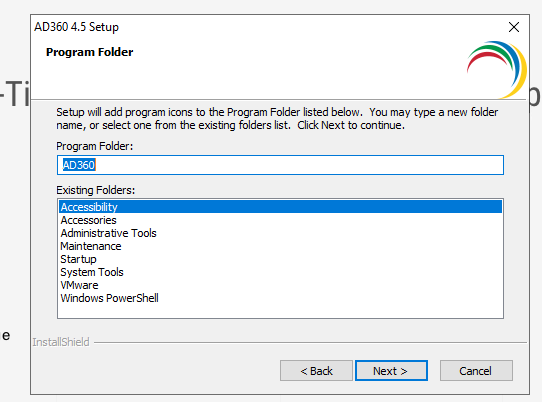Click the Program Folder text field

(280, 165)
